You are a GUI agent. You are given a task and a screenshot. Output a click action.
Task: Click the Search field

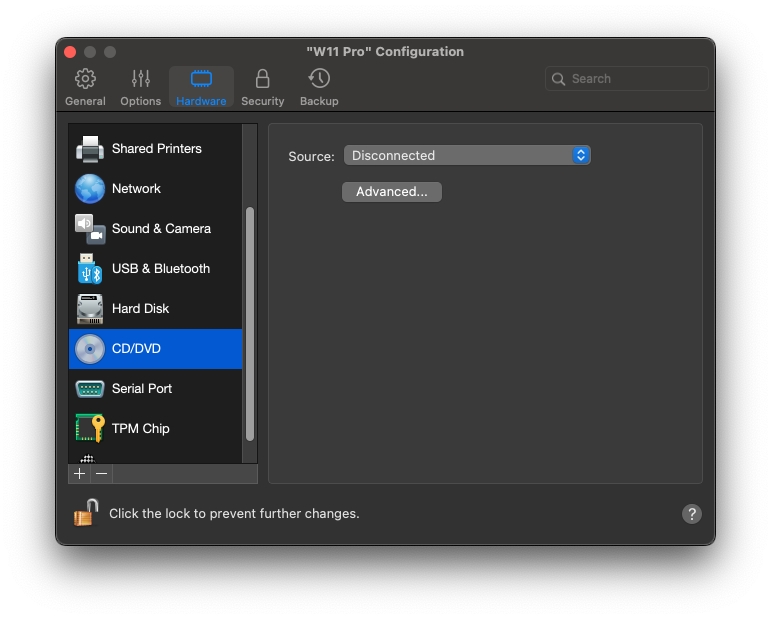click(x=627, y=79)
